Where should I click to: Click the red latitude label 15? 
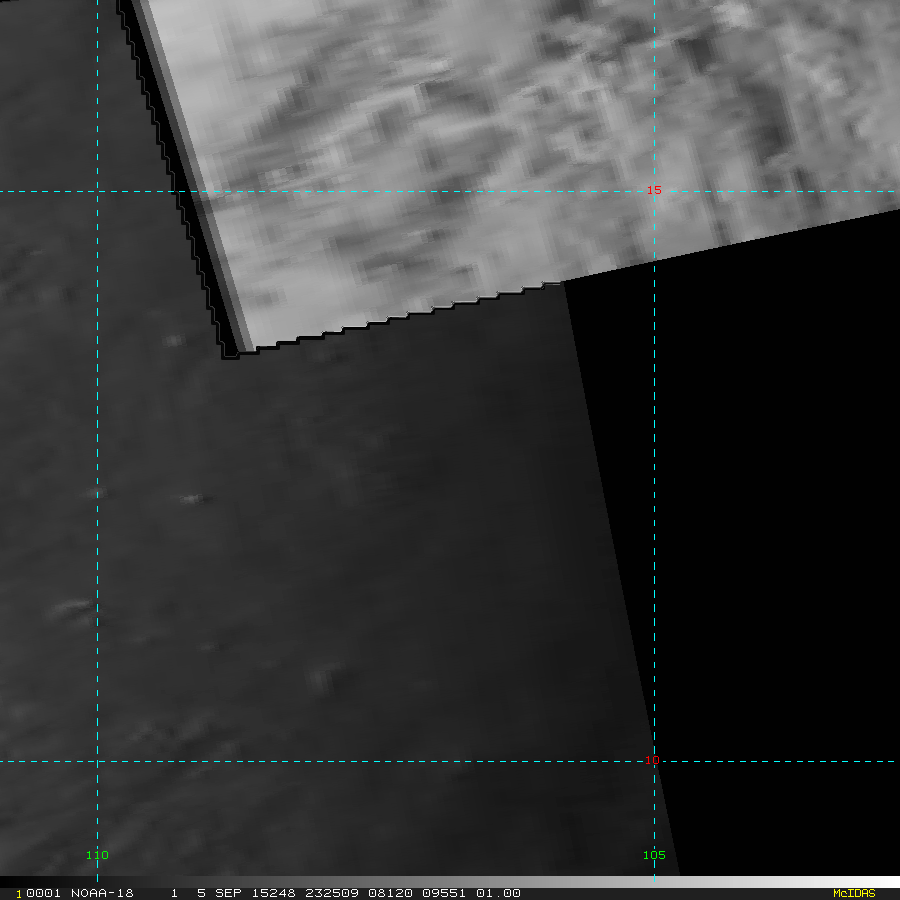point(655,190)
